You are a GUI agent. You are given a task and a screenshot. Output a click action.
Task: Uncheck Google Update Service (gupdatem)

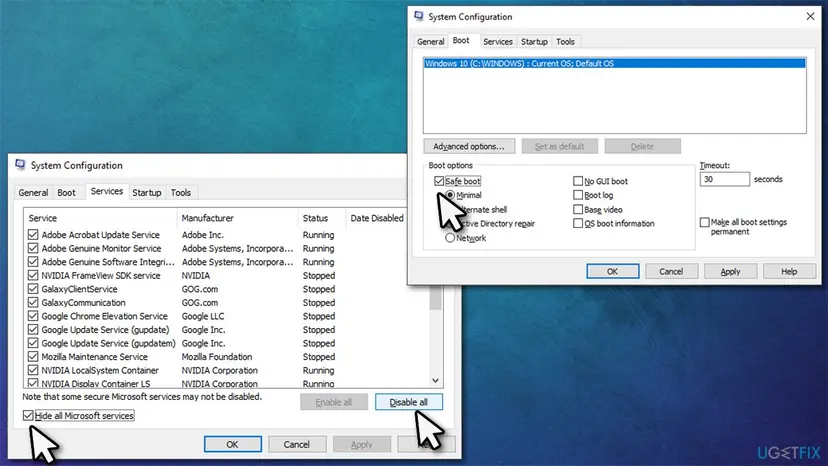(33, 343)
